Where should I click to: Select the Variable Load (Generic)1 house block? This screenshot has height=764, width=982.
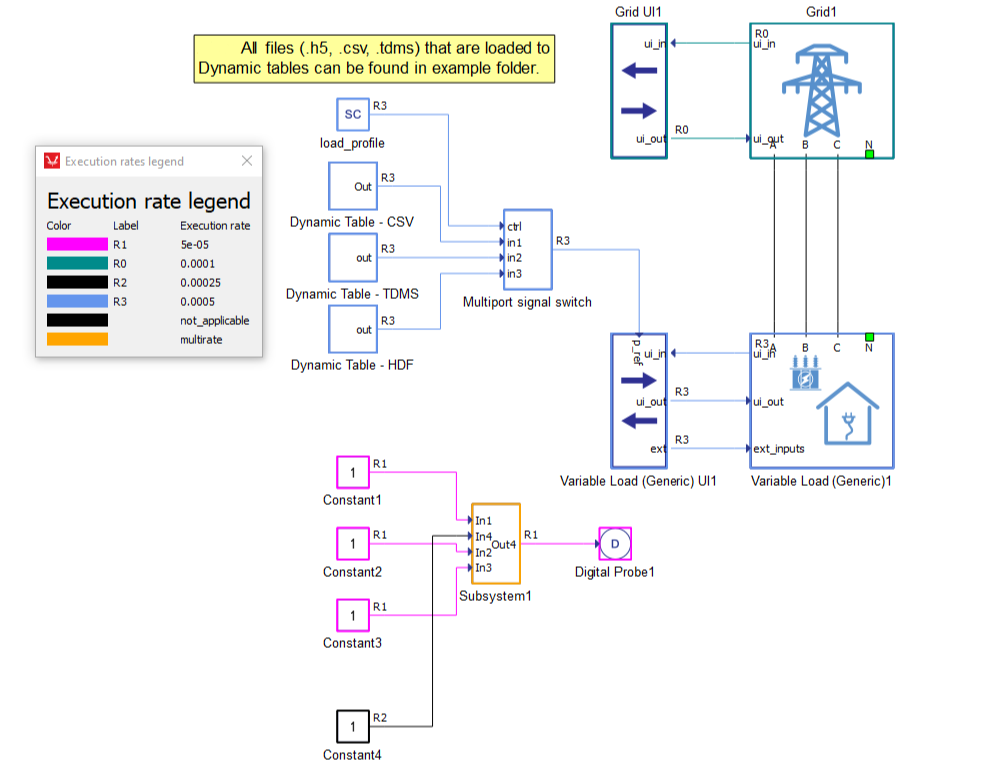(x=821, y=400)
